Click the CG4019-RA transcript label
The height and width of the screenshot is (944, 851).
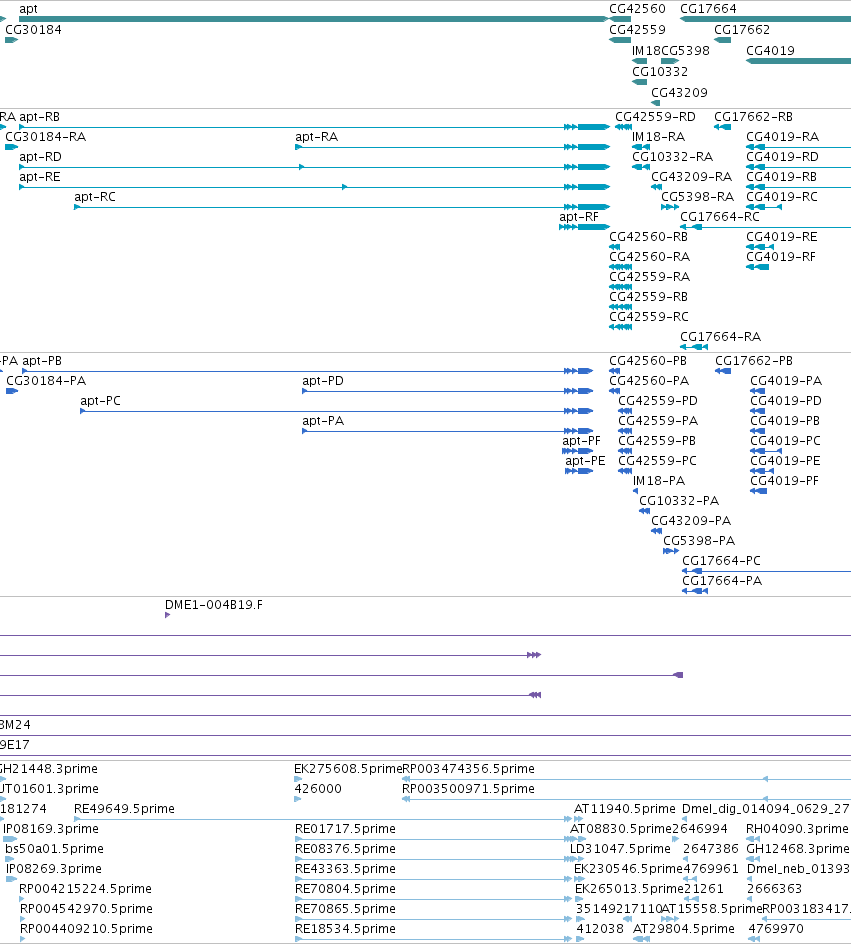tap(782, 137)
